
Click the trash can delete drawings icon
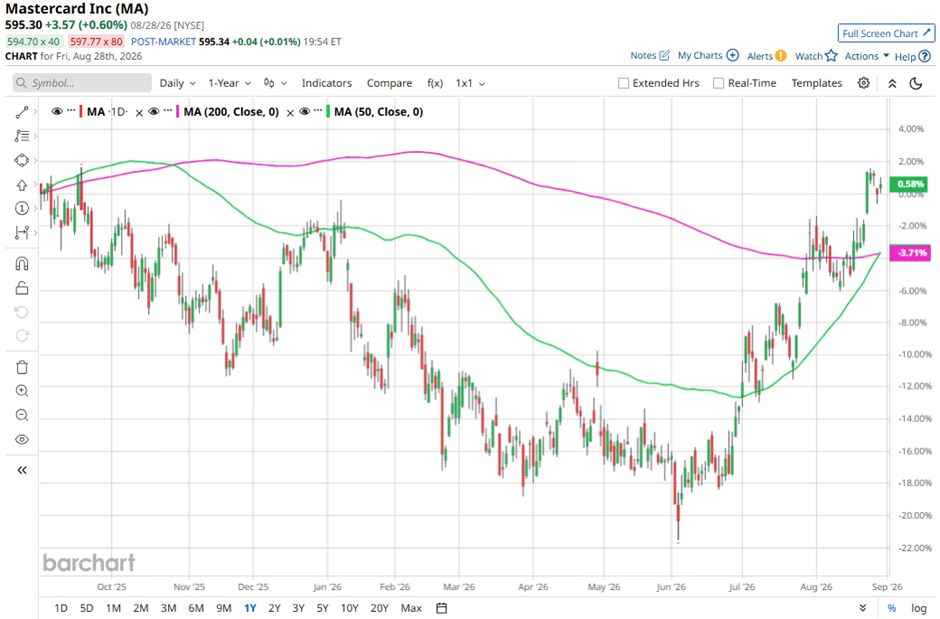22,367
